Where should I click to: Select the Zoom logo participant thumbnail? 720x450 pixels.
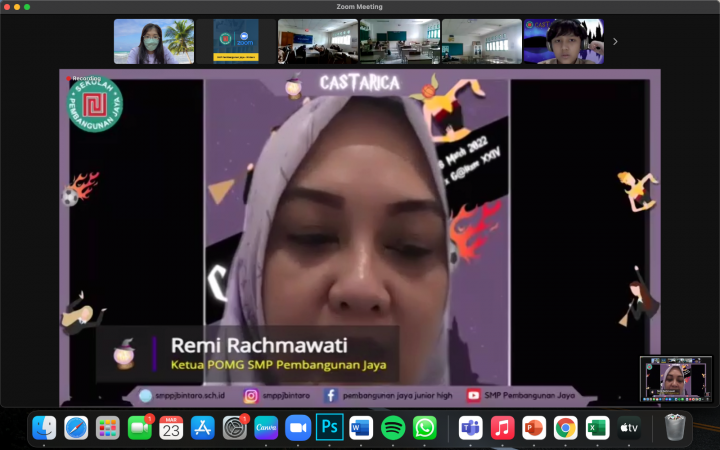click(x=236, y=42)
